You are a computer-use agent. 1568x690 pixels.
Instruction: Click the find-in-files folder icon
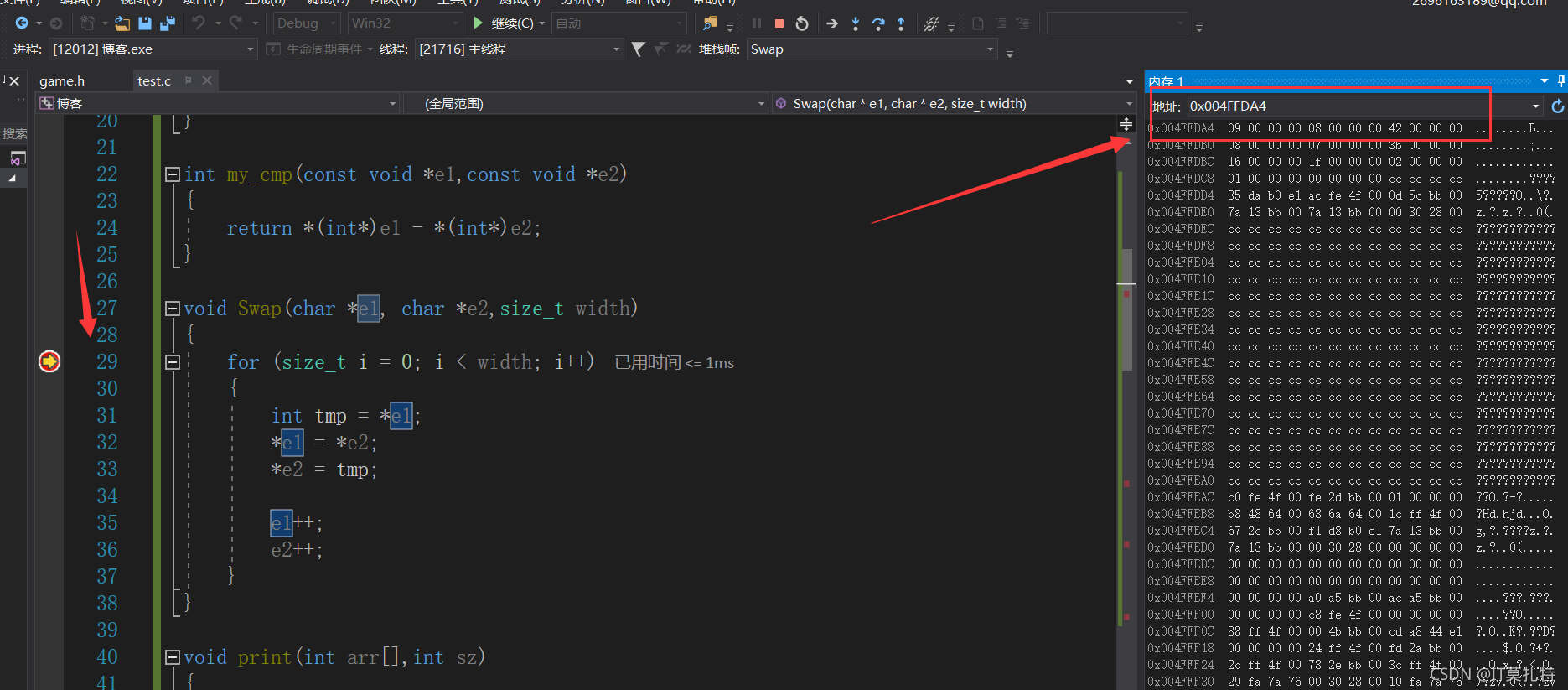(711, 23)
